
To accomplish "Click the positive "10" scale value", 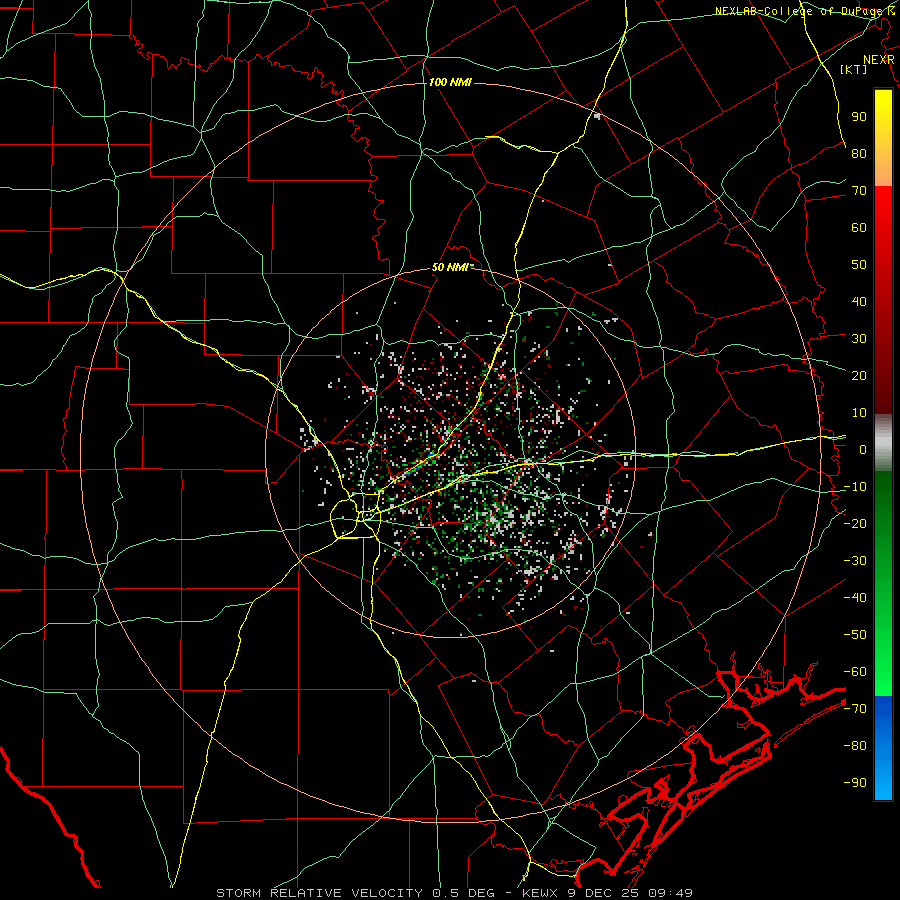I will point(859,413).
